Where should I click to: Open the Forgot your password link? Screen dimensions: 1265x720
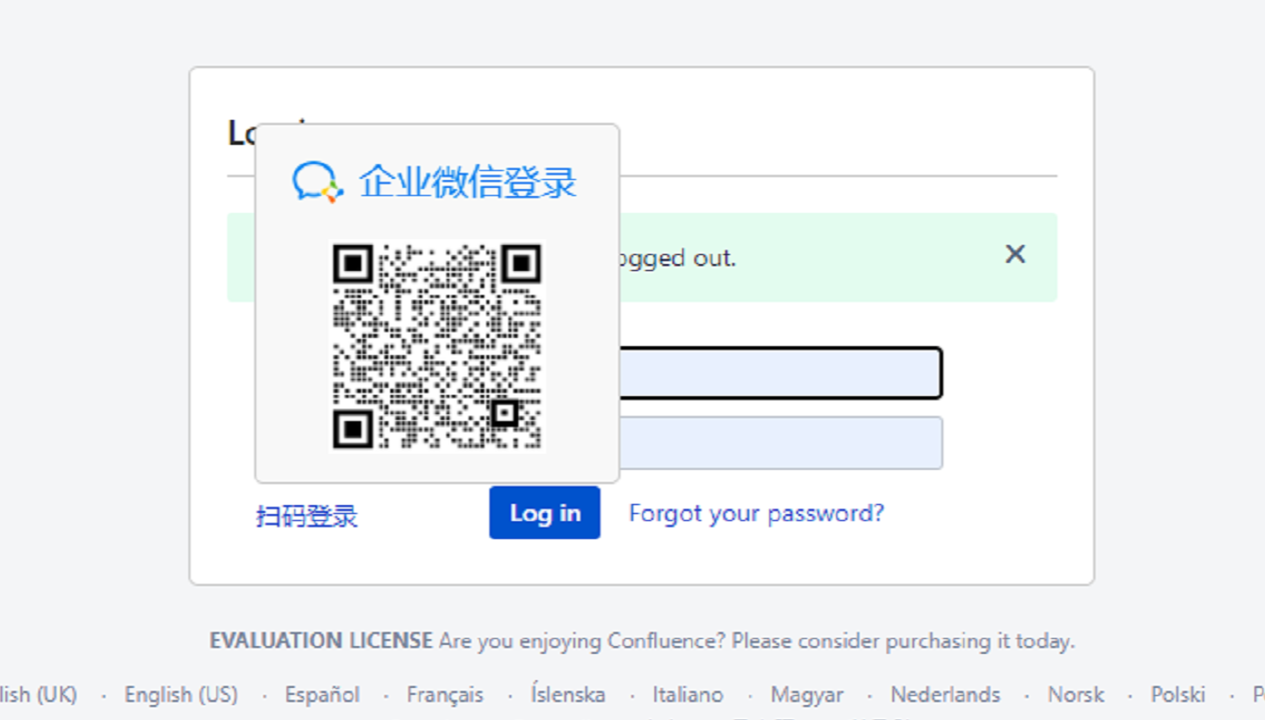(x=756, y=513)
